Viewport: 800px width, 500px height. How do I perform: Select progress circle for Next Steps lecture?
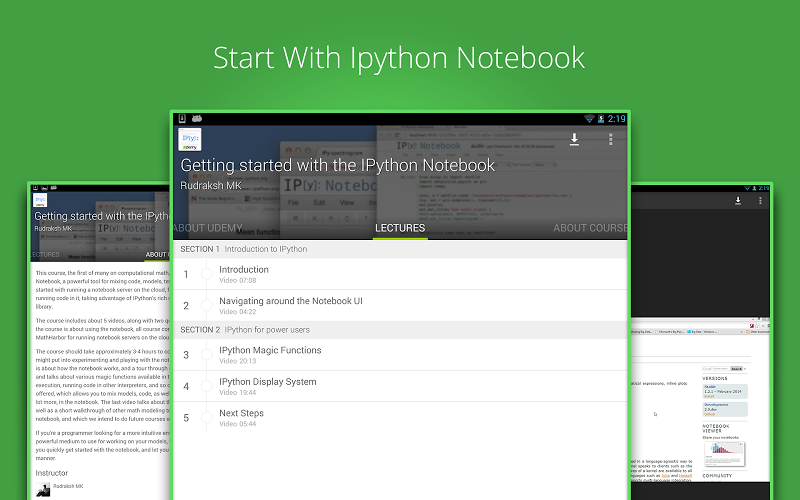(207, 418)
